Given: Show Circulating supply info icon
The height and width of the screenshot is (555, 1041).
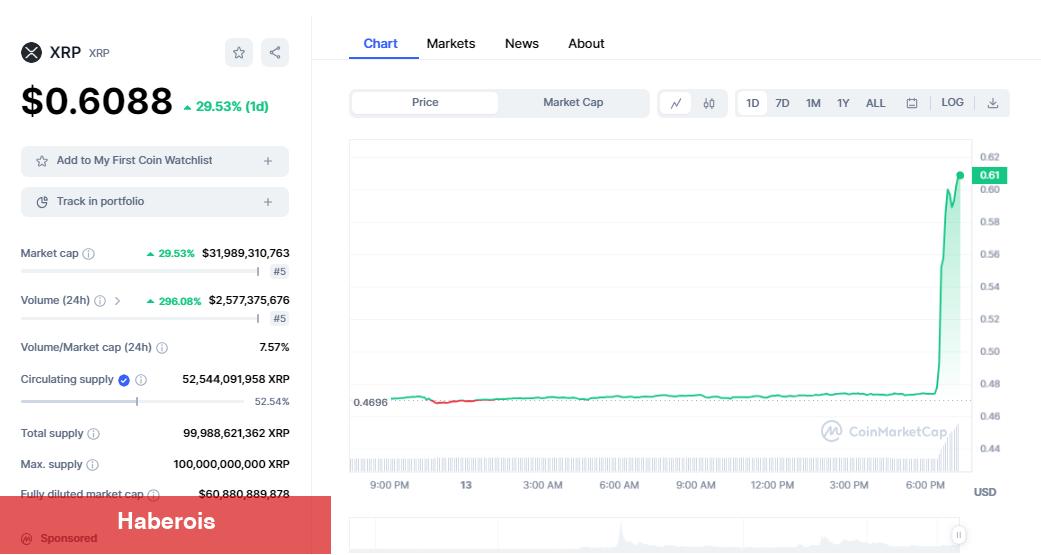Looking at the screenshot, I should [x=141, y=380].
